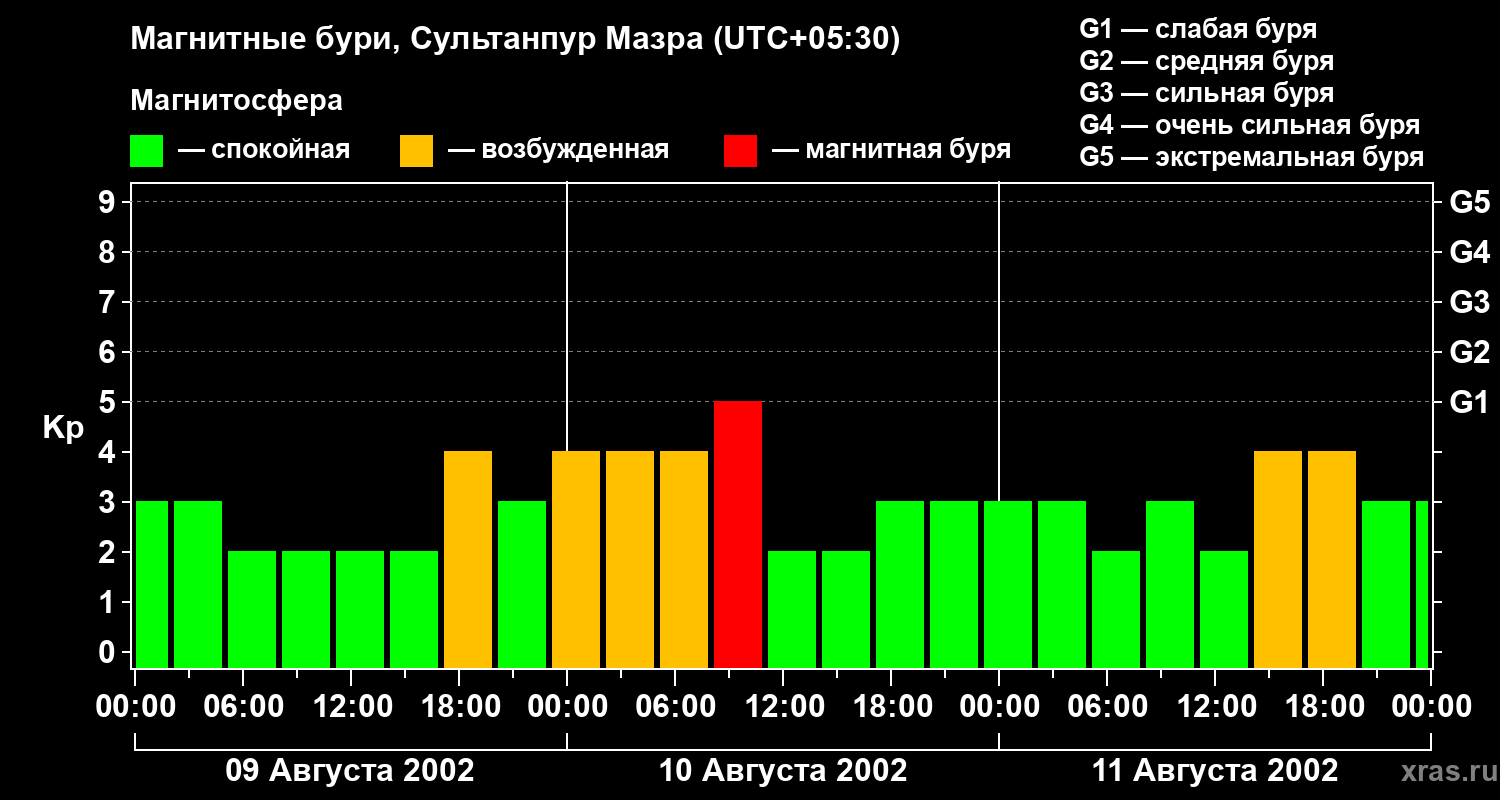Click the green 'спокойная' legend swatch
The image size is (1500, 800).
tap(146, 151)
